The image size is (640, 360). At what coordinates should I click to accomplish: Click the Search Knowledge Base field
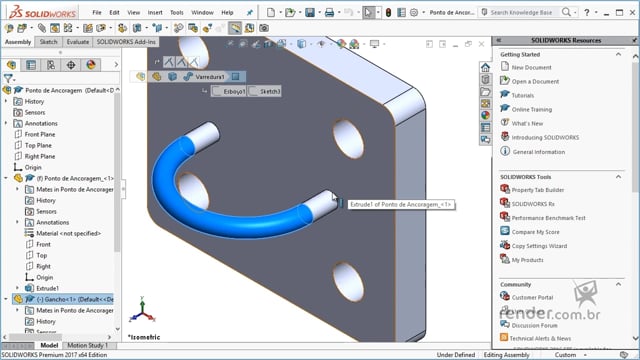[521, 13]
